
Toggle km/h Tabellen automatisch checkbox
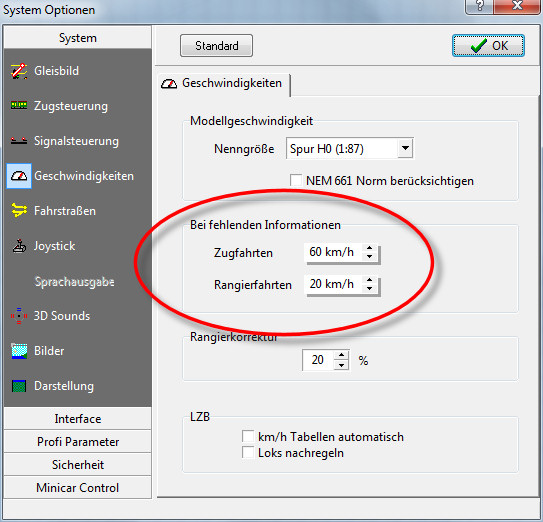(x=248, y=436)
